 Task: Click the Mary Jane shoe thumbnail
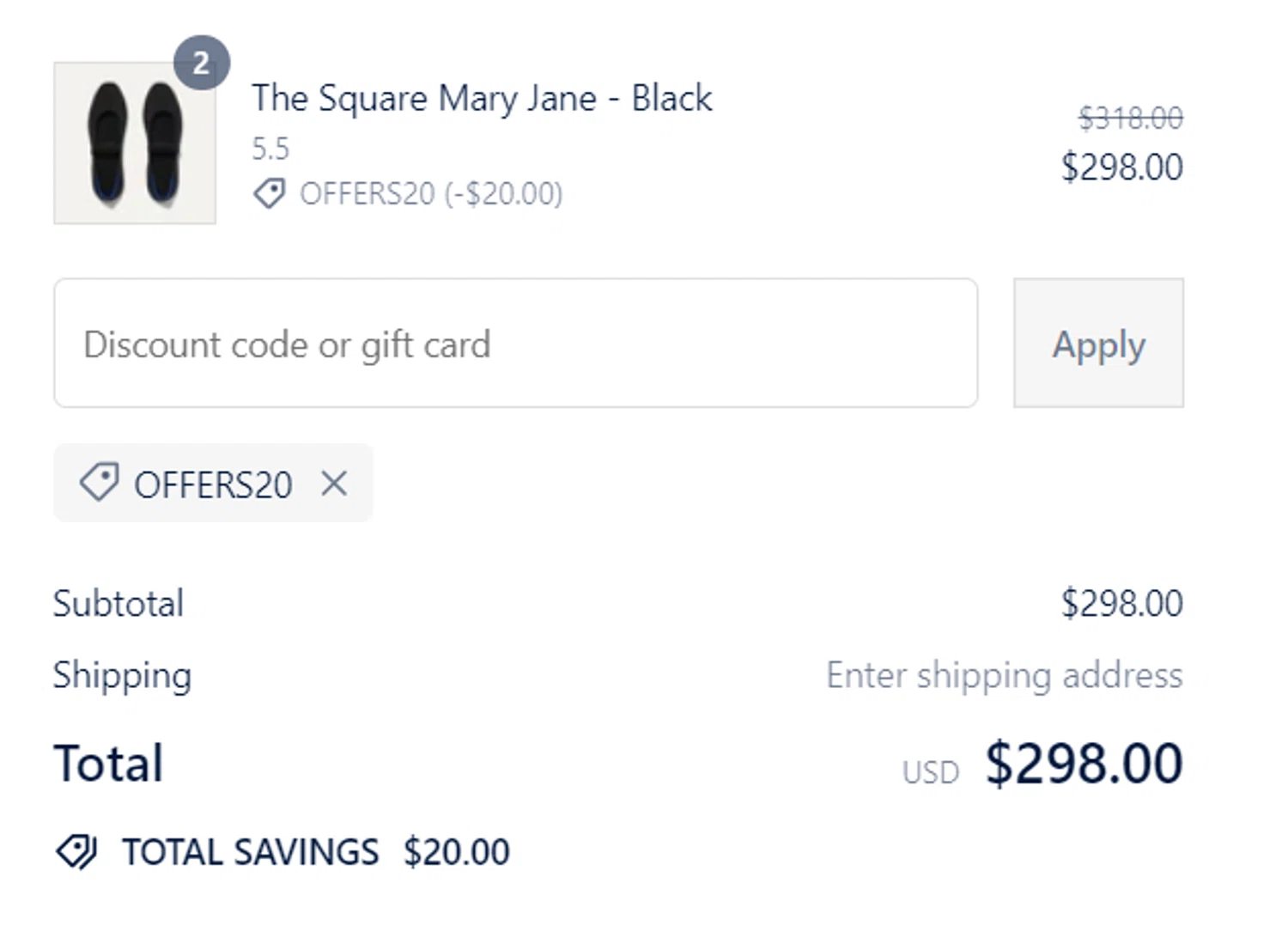(x=135, y=143)
